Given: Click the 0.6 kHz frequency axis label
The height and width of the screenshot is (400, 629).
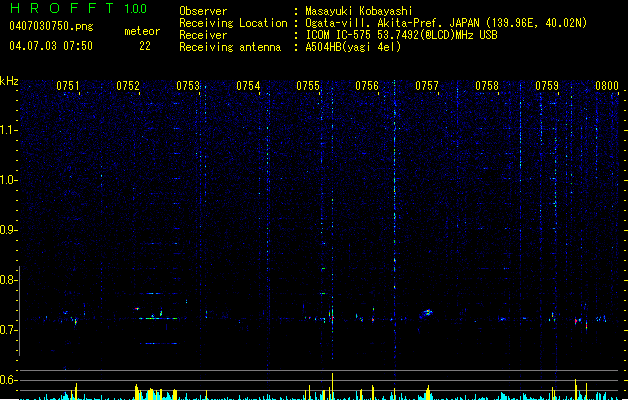Looking at the screenshot, I should [x=8, y=380].
